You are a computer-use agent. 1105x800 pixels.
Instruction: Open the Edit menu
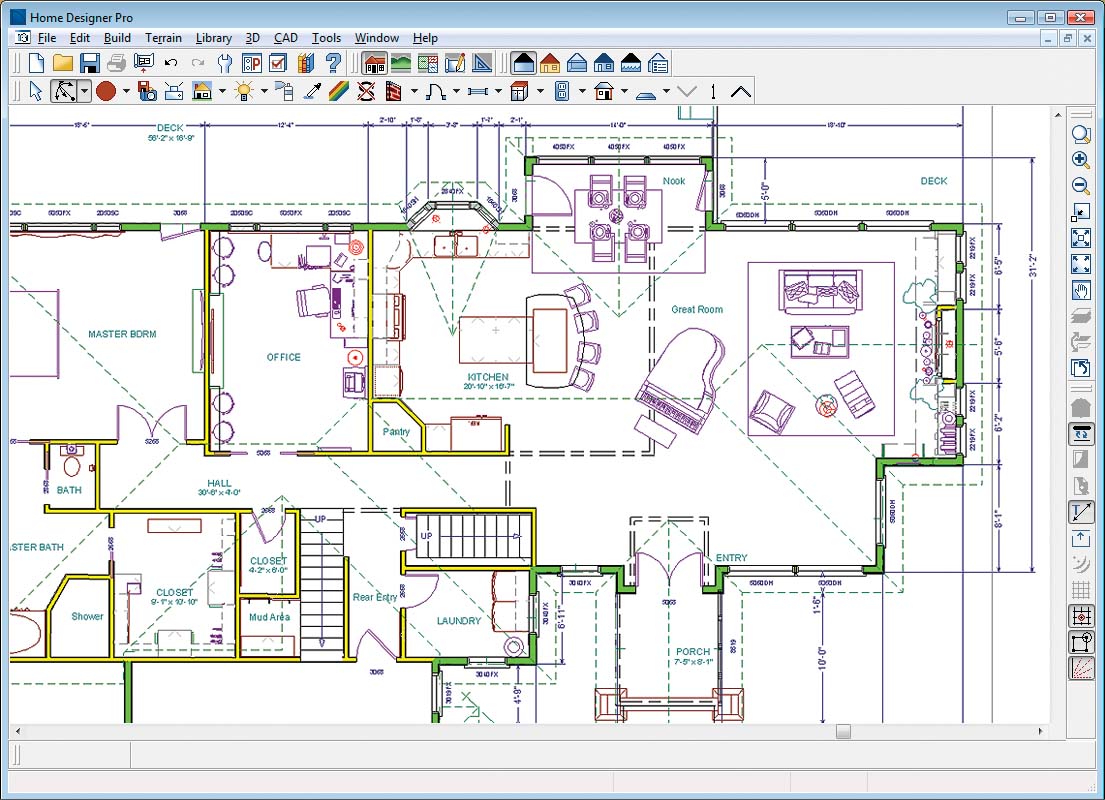point(80,38)
